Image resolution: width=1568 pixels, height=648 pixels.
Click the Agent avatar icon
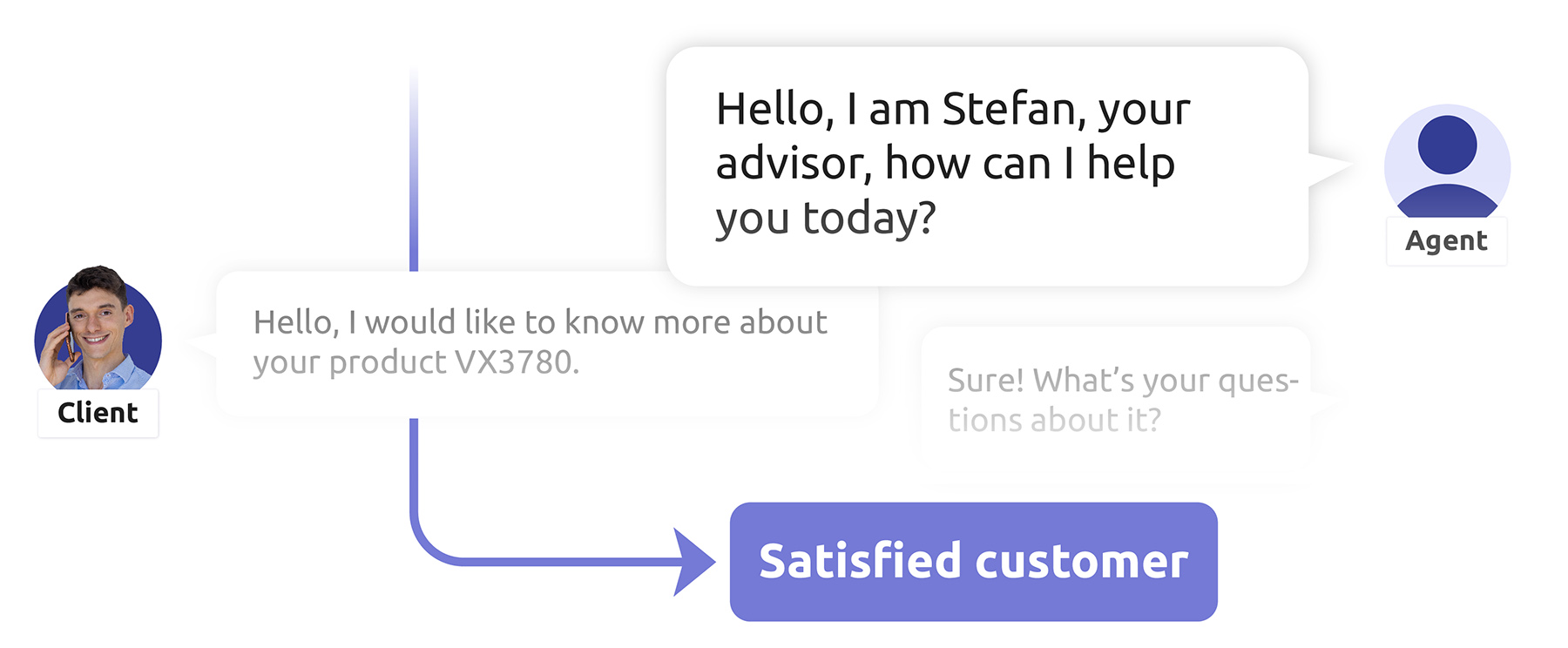(1447, 163)
